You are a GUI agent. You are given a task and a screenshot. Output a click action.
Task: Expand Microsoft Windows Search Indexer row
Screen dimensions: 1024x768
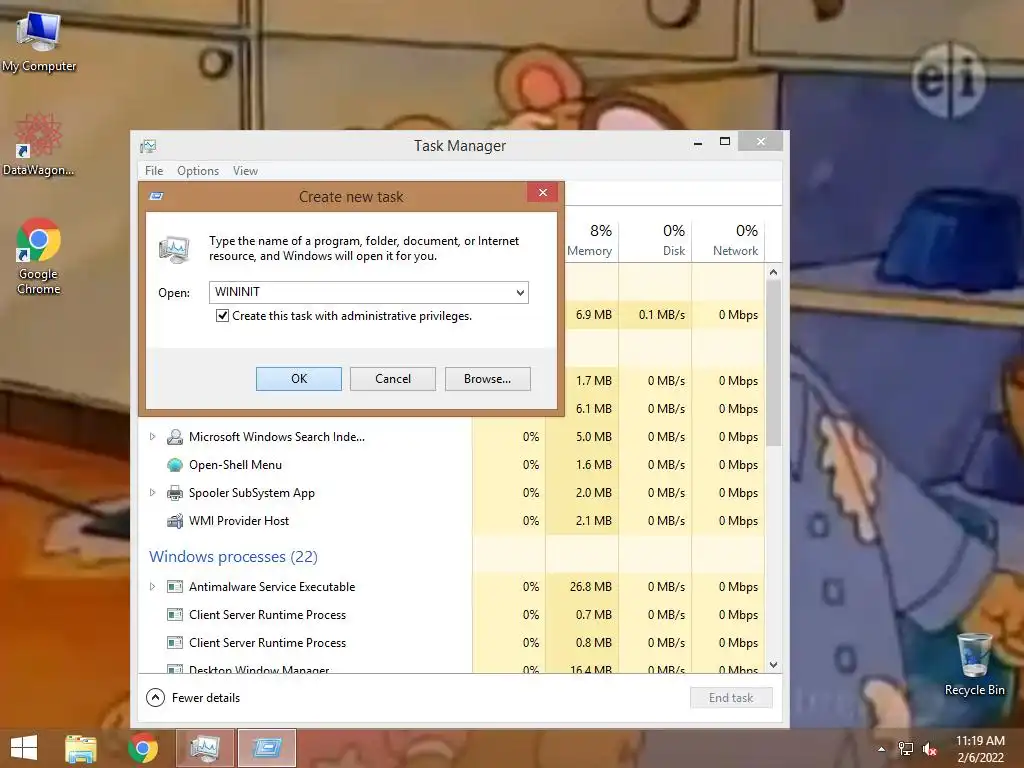[152, 436]
